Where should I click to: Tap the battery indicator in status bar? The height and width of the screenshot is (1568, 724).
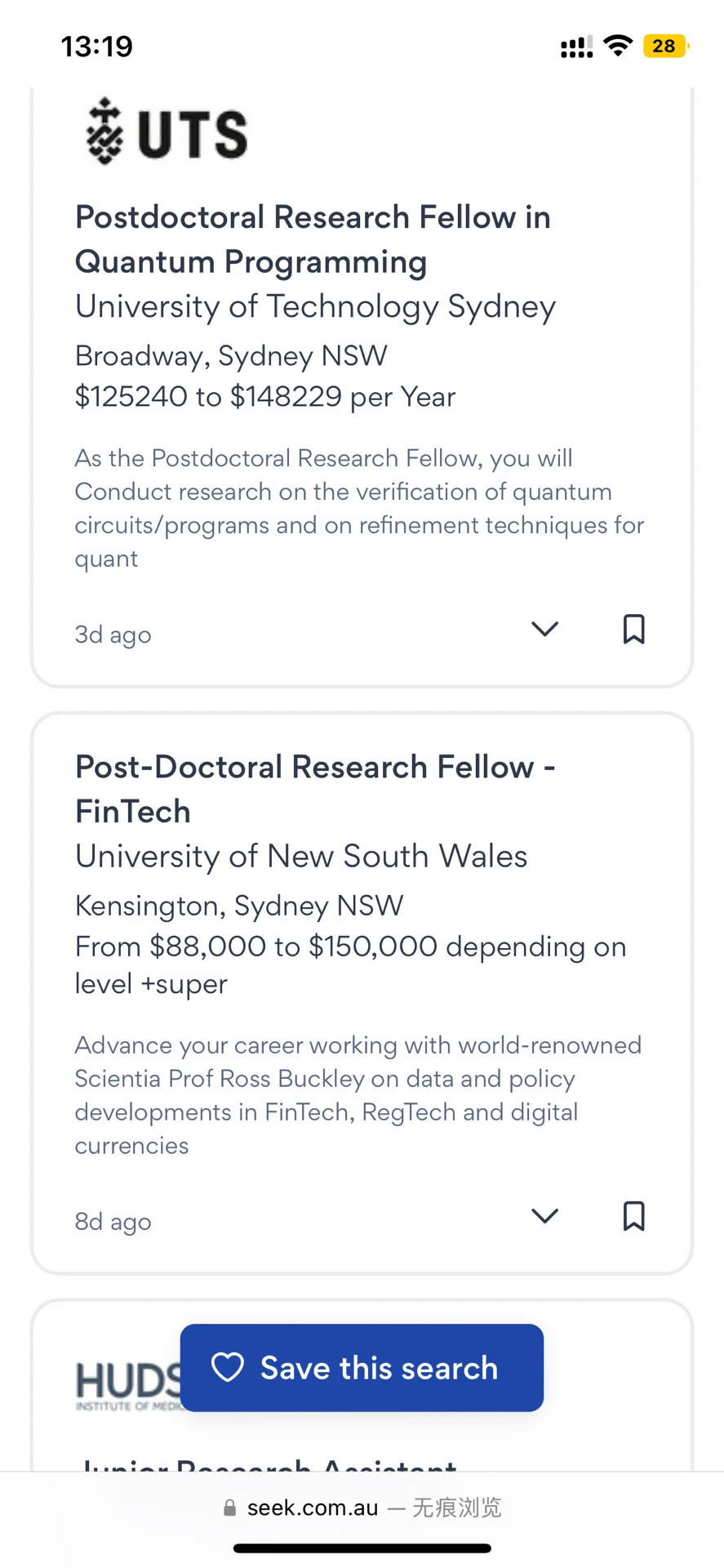click(x=665, y=46)
